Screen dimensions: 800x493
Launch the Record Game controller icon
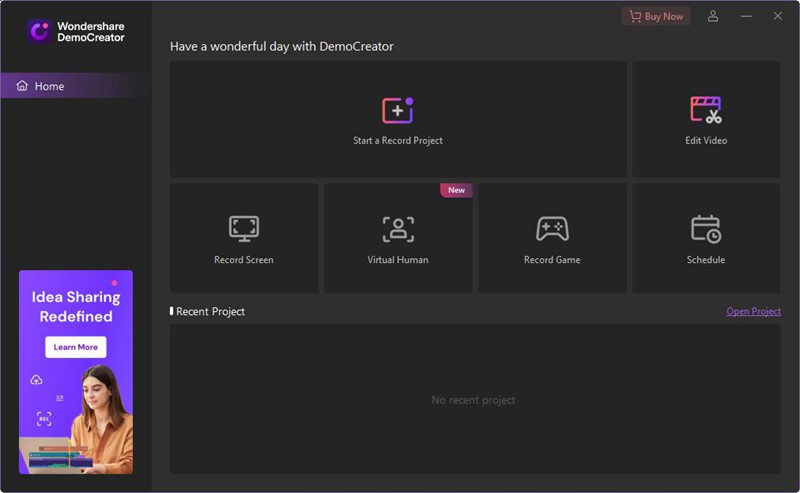(552, 228)
